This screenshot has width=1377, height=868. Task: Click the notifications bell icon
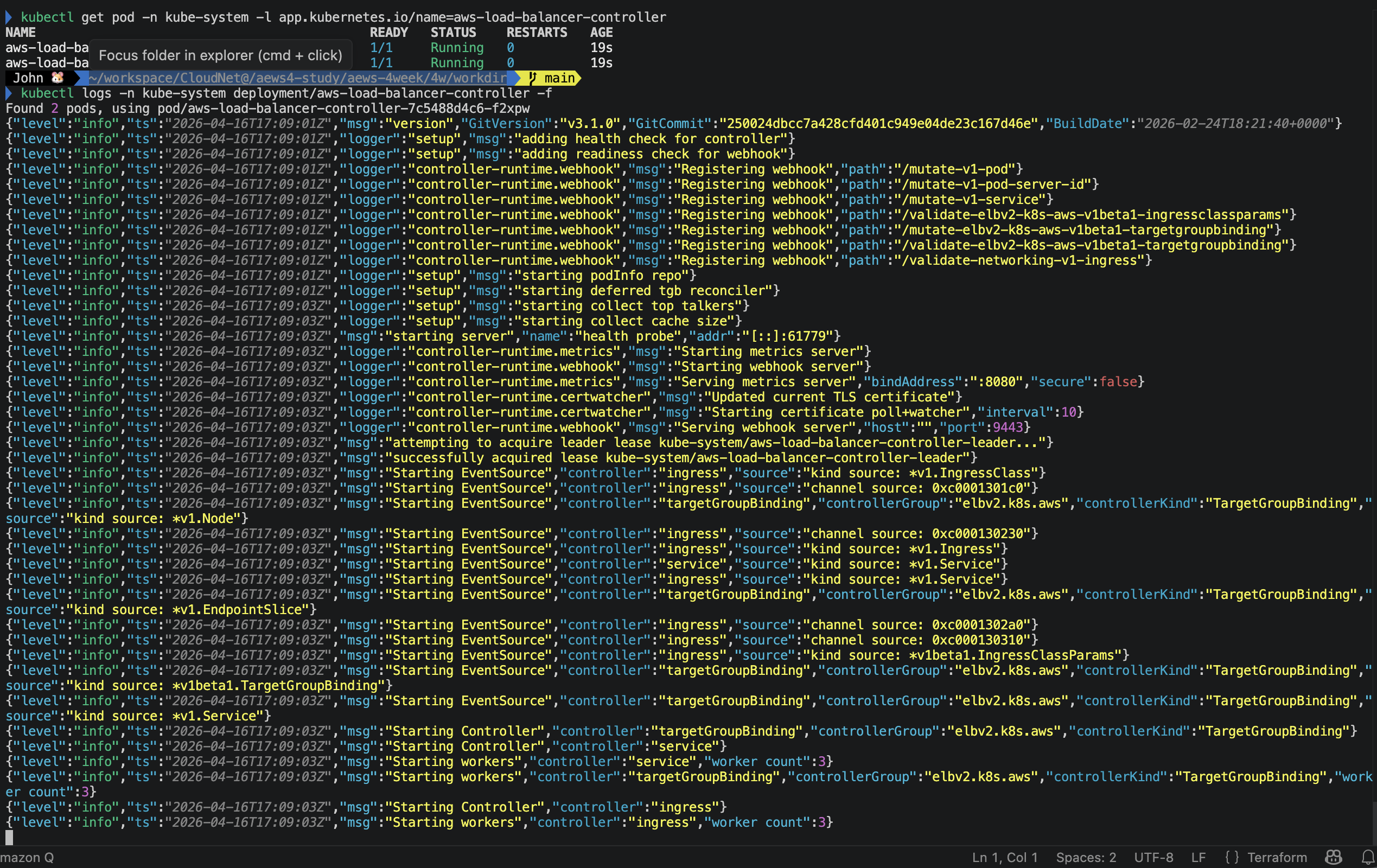[x=1367, y=857]
